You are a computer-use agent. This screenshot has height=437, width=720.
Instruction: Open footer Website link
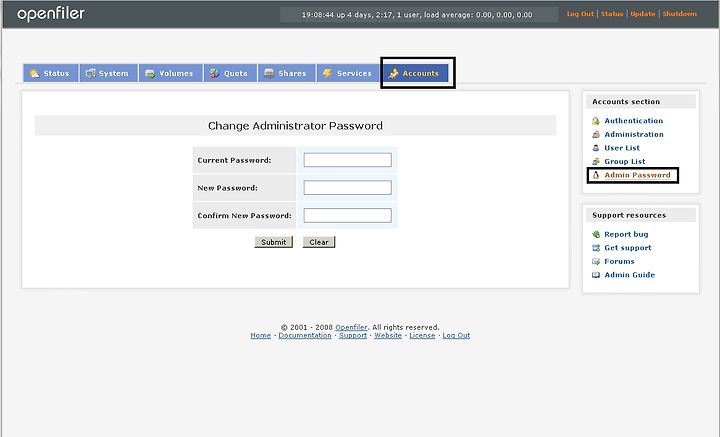[x=388, y=336]
